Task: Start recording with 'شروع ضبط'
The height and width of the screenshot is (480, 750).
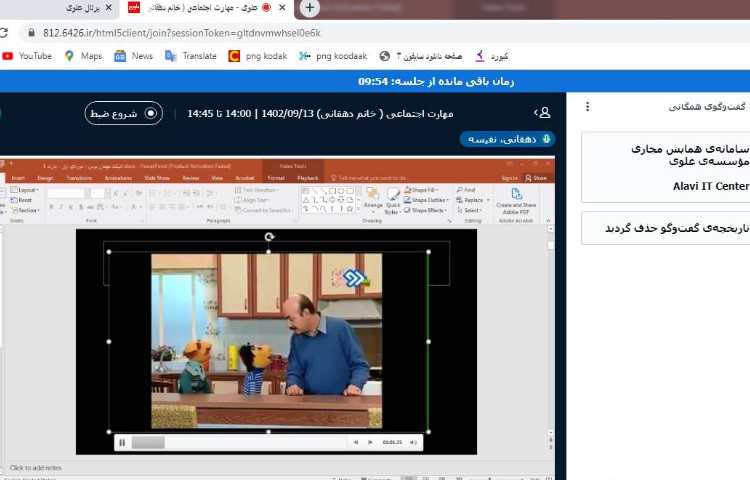Action: tap(124, 113)
